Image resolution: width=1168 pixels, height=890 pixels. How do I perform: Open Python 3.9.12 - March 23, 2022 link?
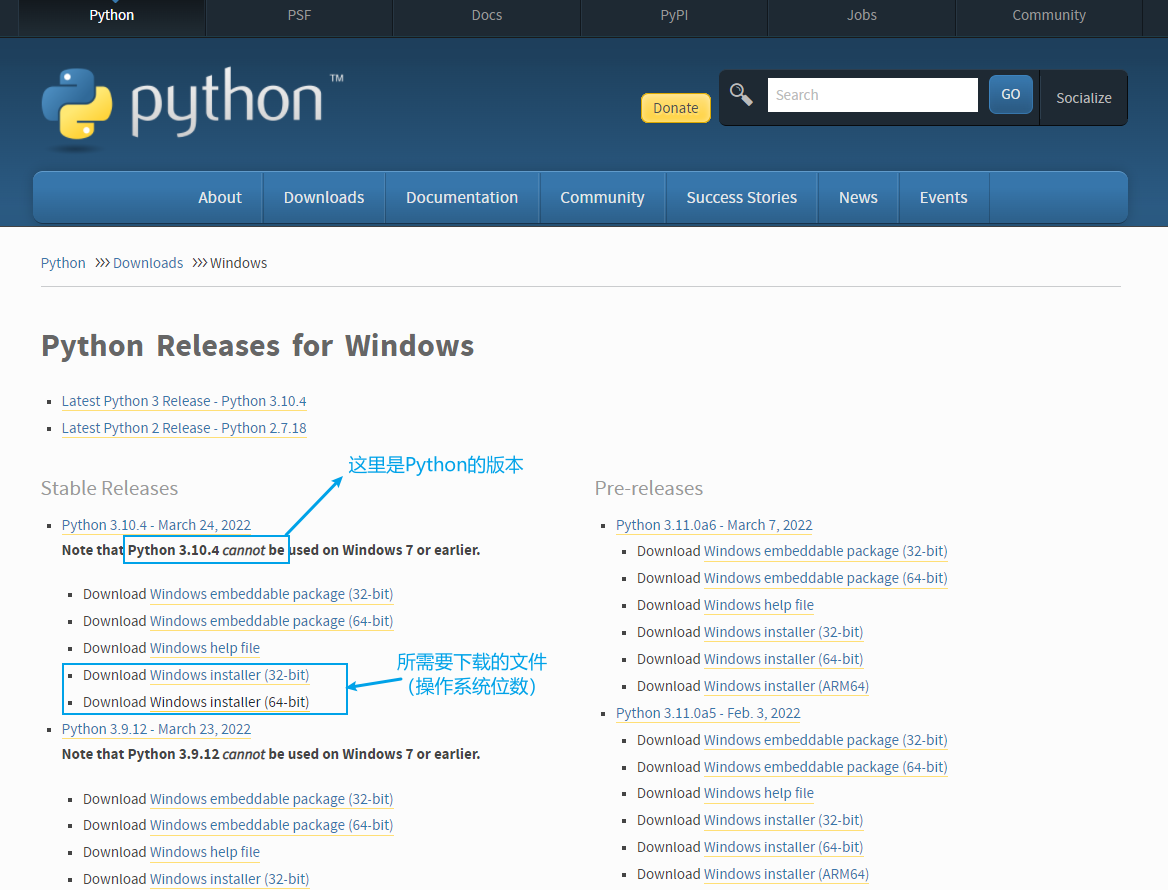pyautogui.click(x=156, y=729)
